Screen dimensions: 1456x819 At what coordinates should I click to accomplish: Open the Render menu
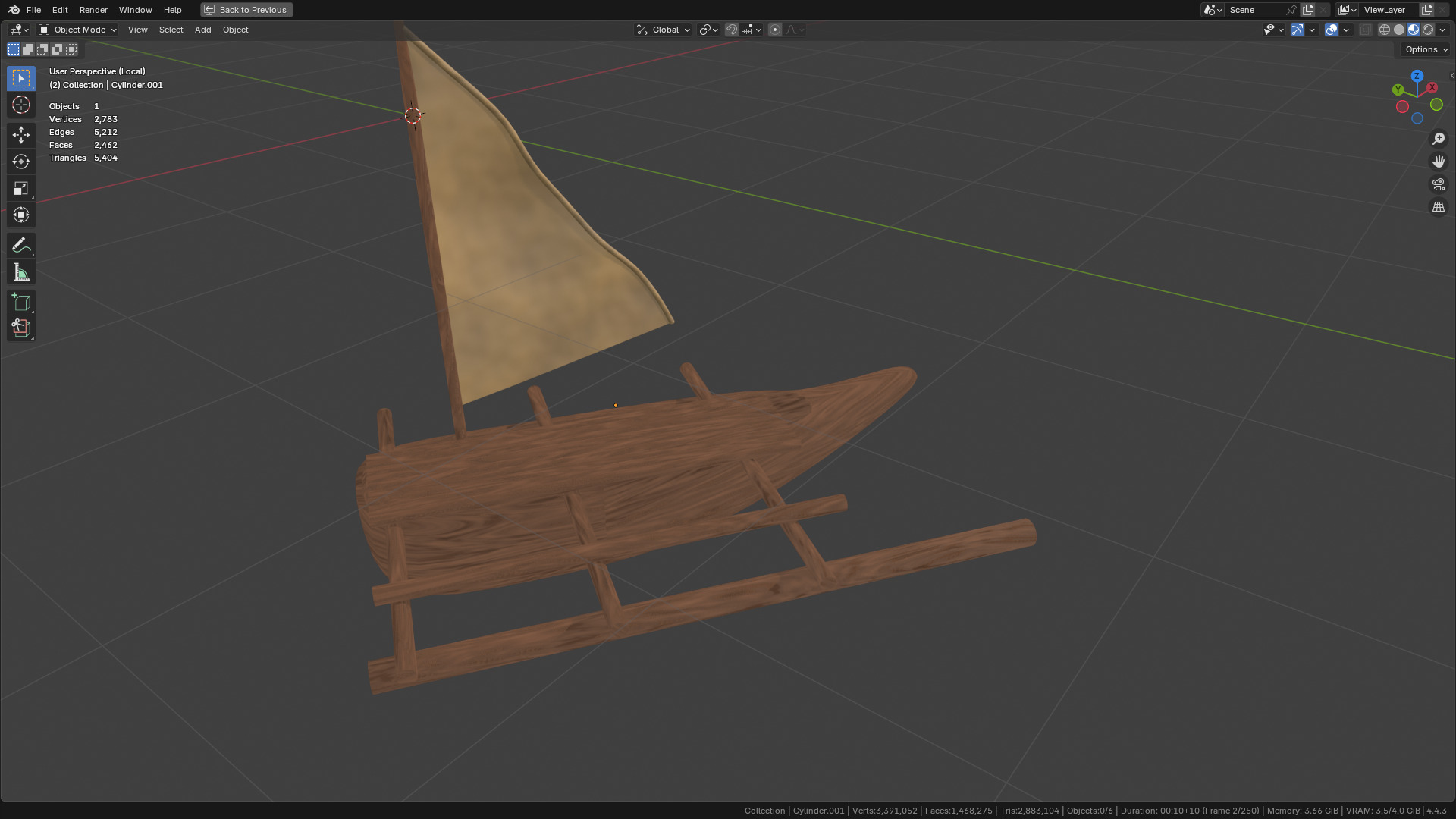(x=93, y=10)
